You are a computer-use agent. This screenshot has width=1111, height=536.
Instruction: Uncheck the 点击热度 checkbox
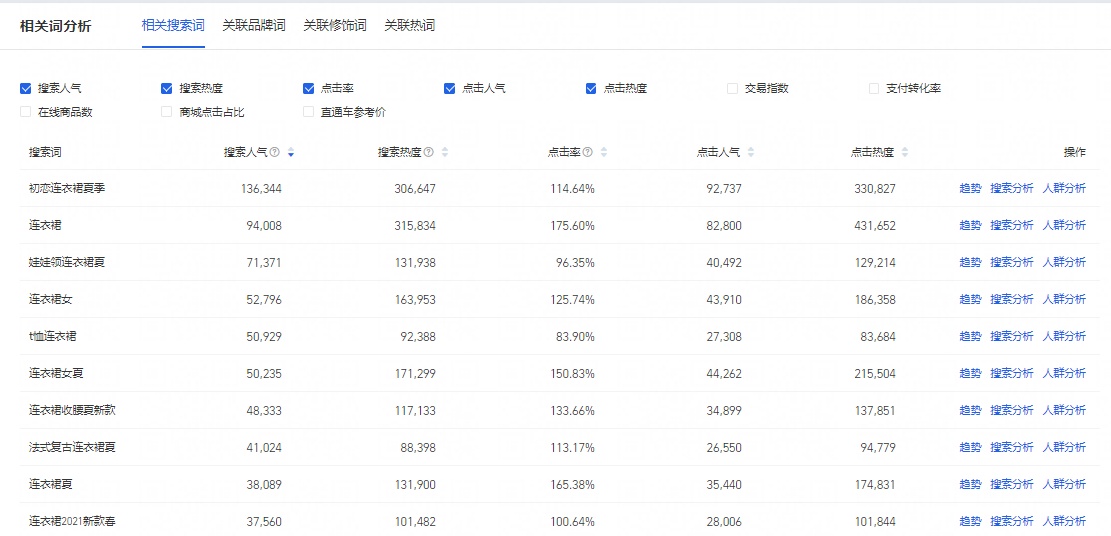592,88
